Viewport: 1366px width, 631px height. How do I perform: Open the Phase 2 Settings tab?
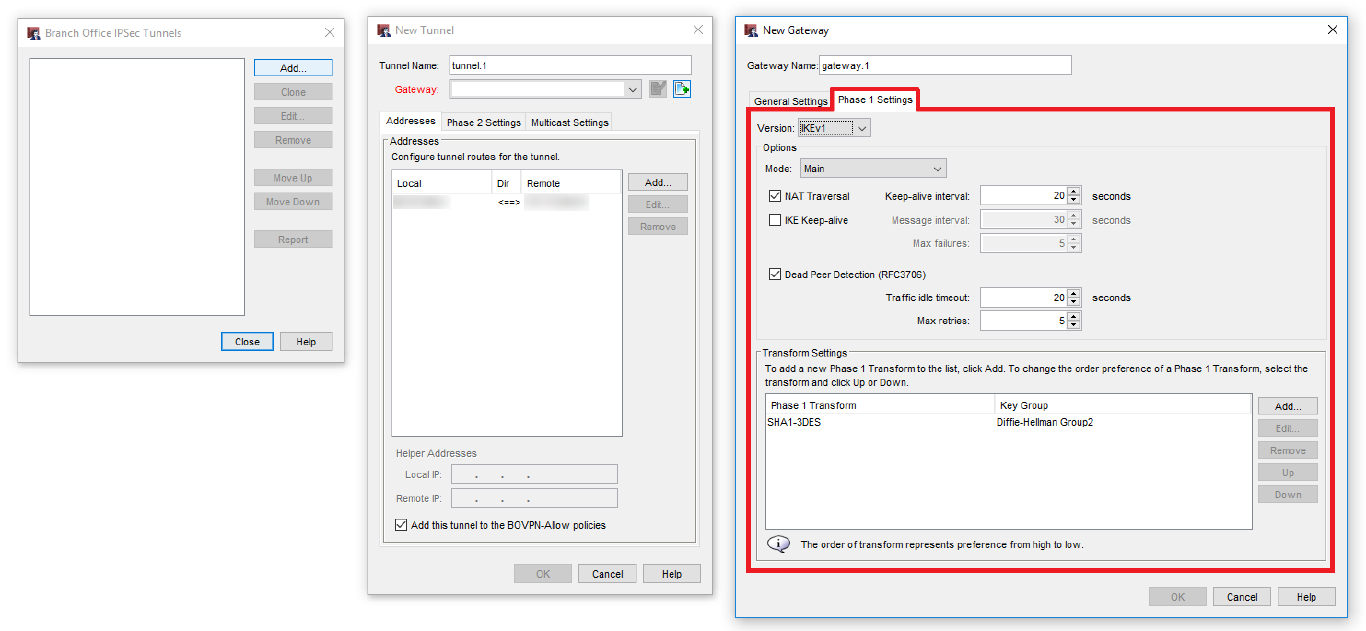tap(483, 122)
